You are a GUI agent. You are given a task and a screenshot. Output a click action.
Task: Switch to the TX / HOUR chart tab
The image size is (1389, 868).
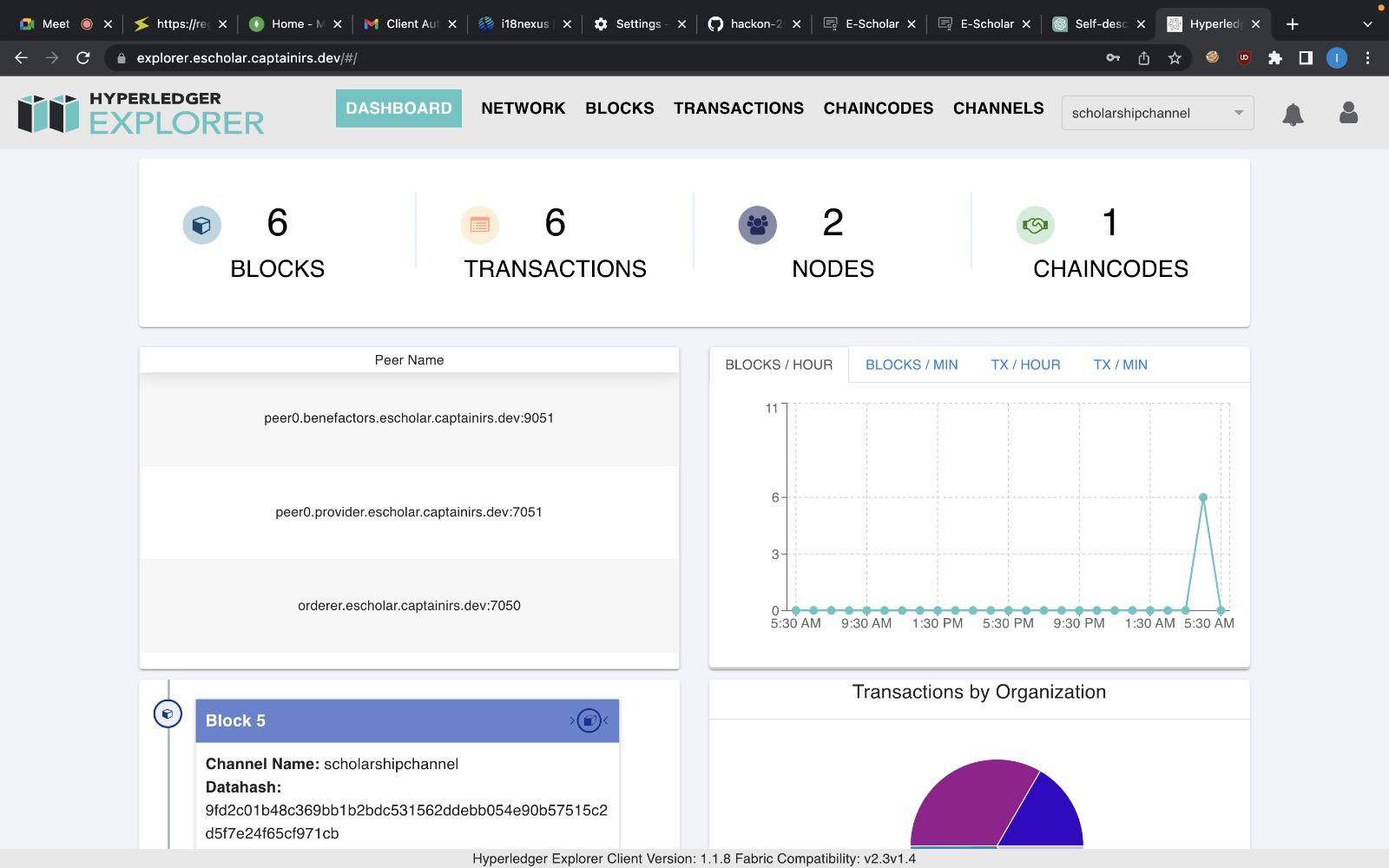click(1025, 365)
